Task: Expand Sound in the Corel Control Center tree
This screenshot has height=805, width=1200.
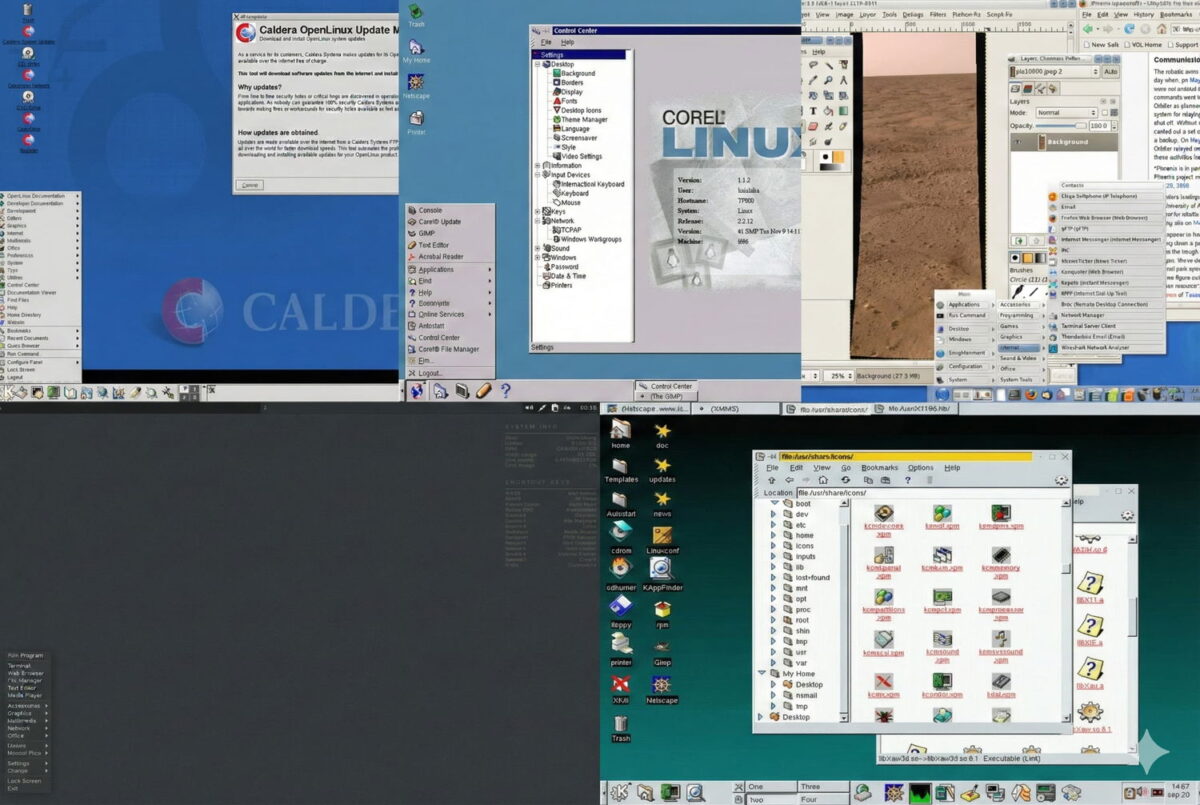Action: coord(536,248)
